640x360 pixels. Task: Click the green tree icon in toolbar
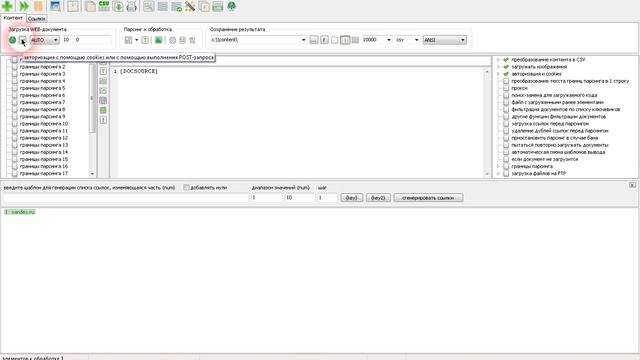coord(231,6)
